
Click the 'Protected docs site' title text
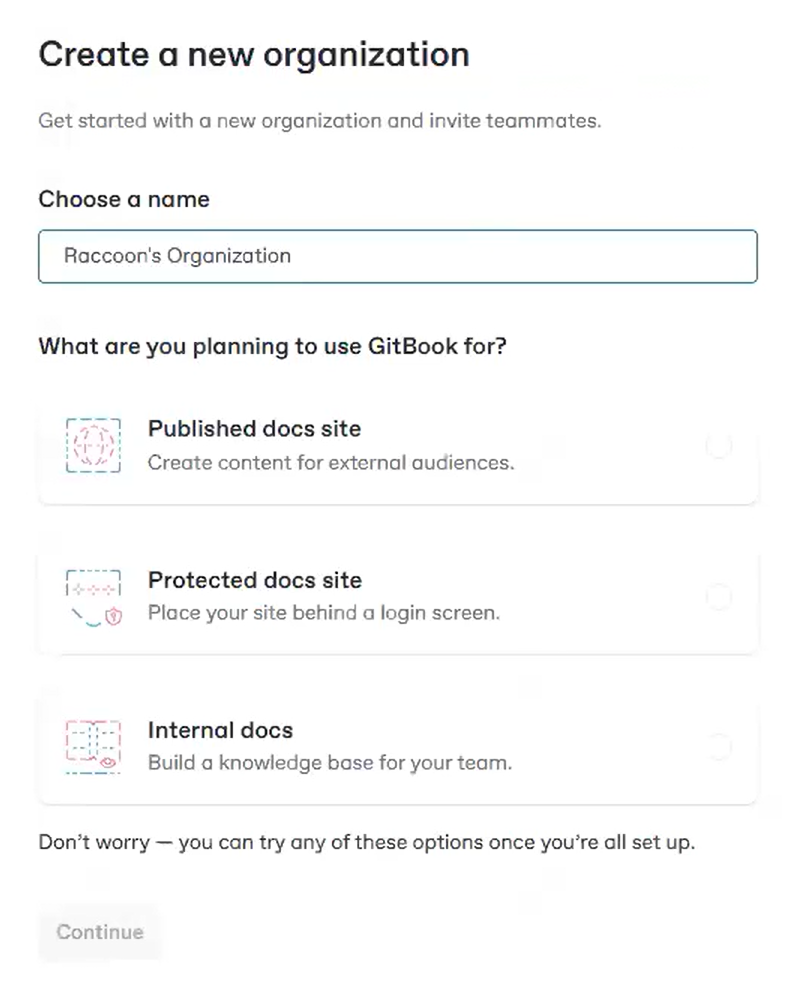pos(254,580)
